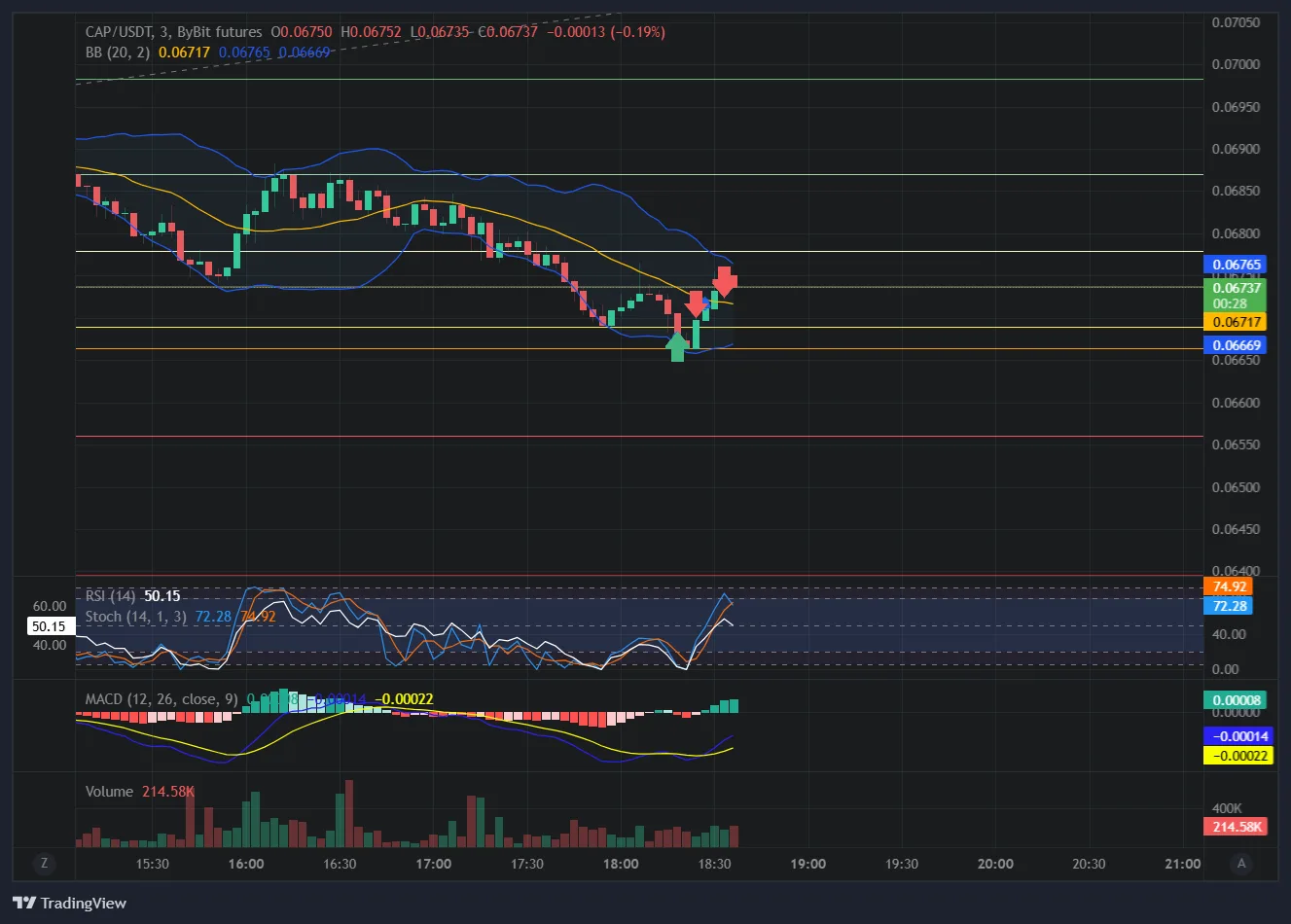The height and width of the screenshot is (924, 1291).
Task: Open the TradingView logo link
Action: point(69,903)
